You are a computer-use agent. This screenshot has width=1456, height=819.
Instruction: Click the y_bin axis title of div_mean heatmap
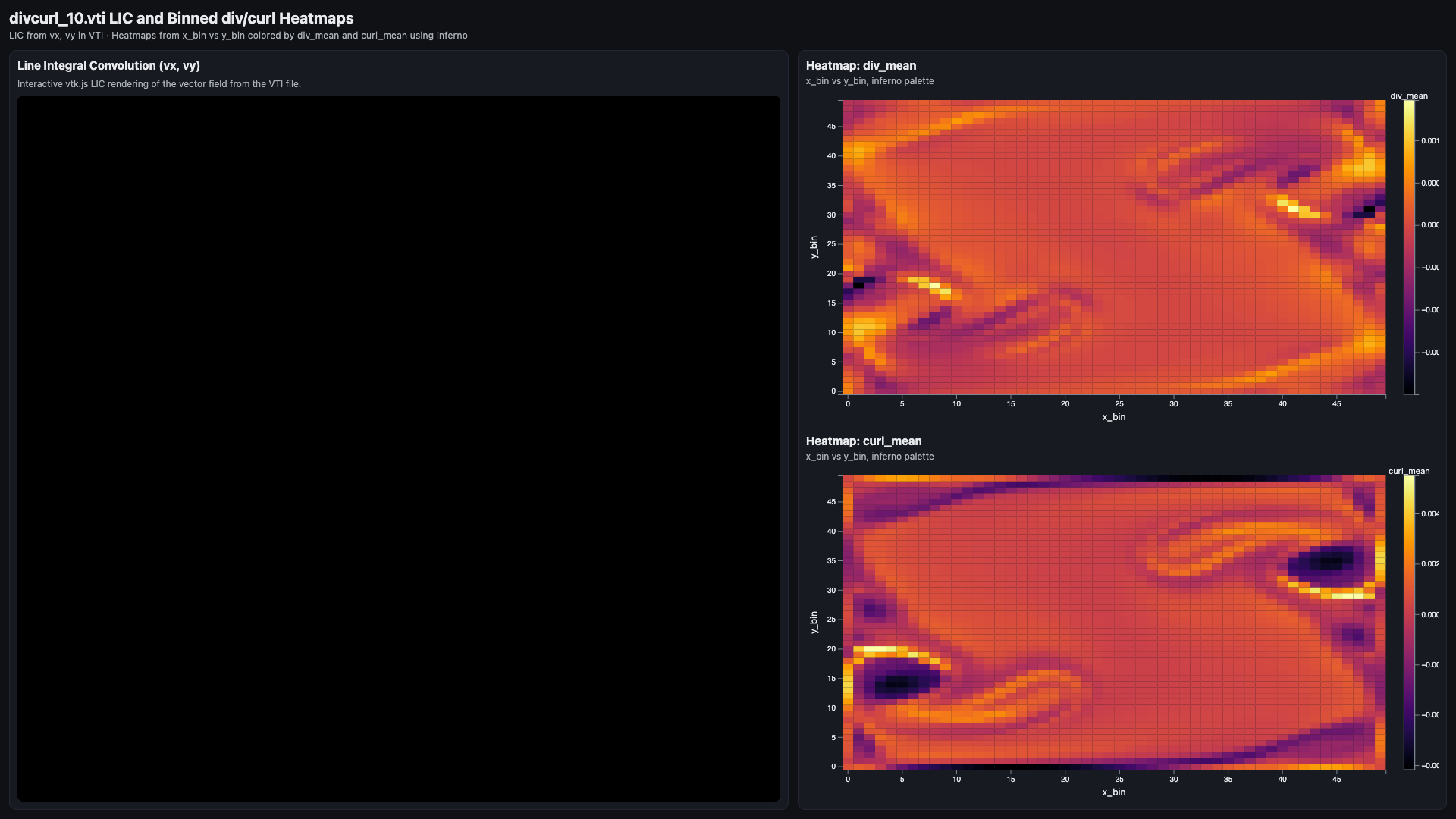tap(814, 247)
